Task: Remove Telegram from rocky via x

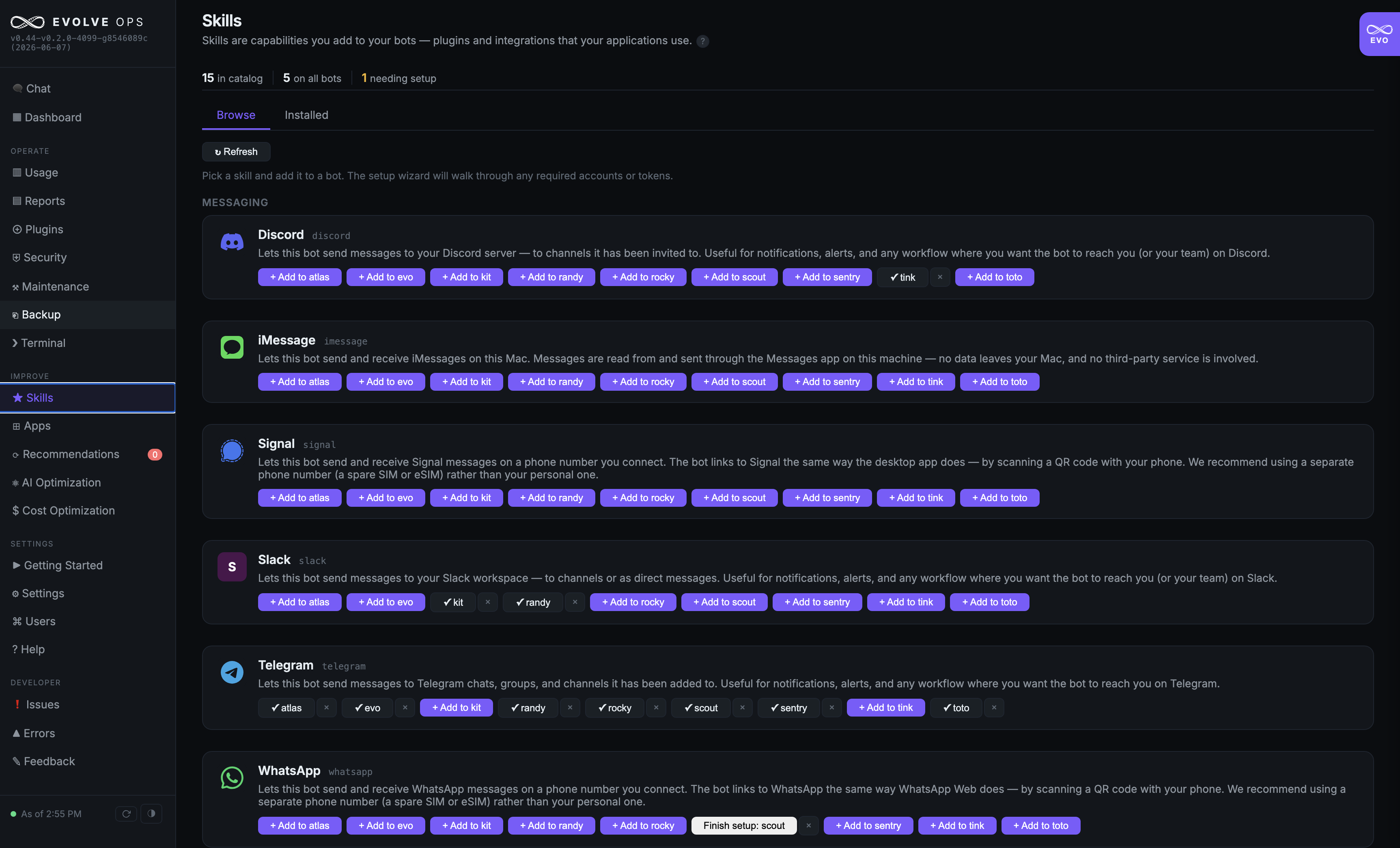Action: pyautogui.click(x=656, y=708)
